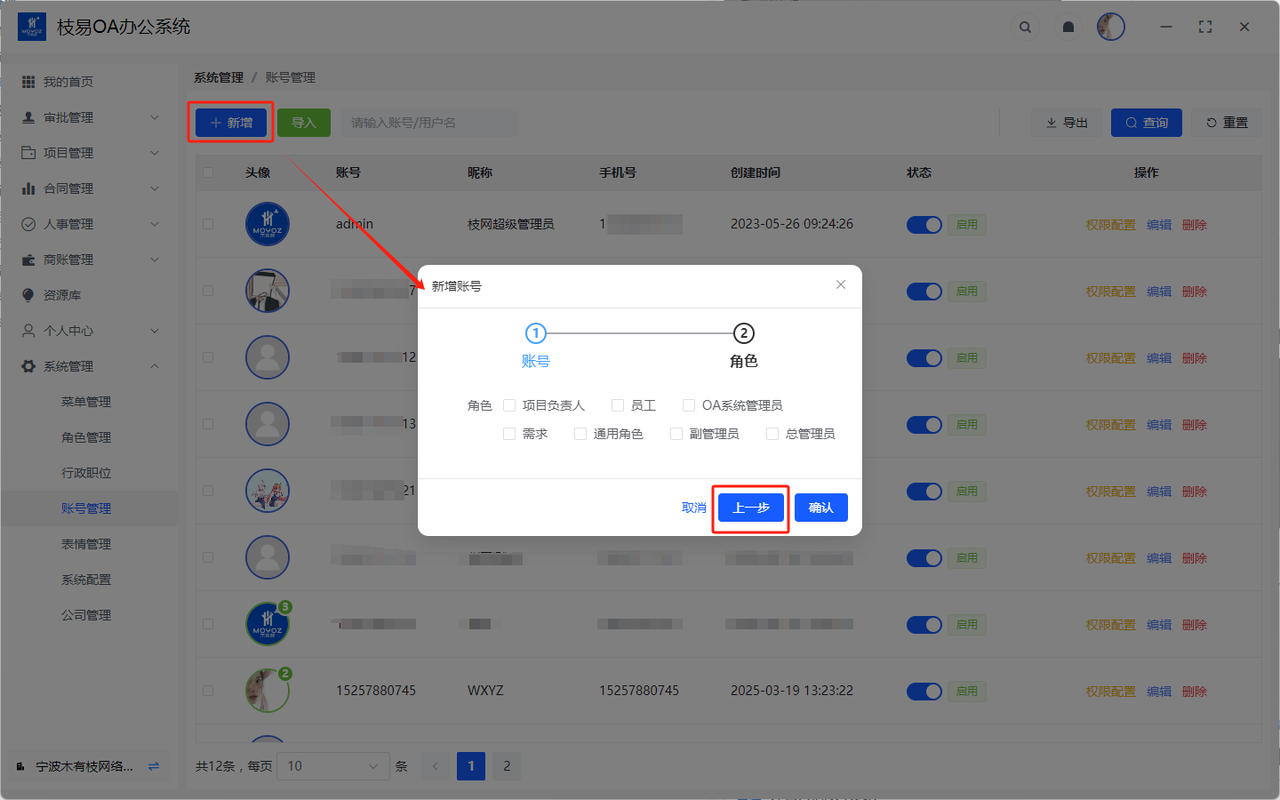The width and height of the screenshot is (1280, 800).
Task: Open the page size dropdown showing 10
Action: point(332,766)
